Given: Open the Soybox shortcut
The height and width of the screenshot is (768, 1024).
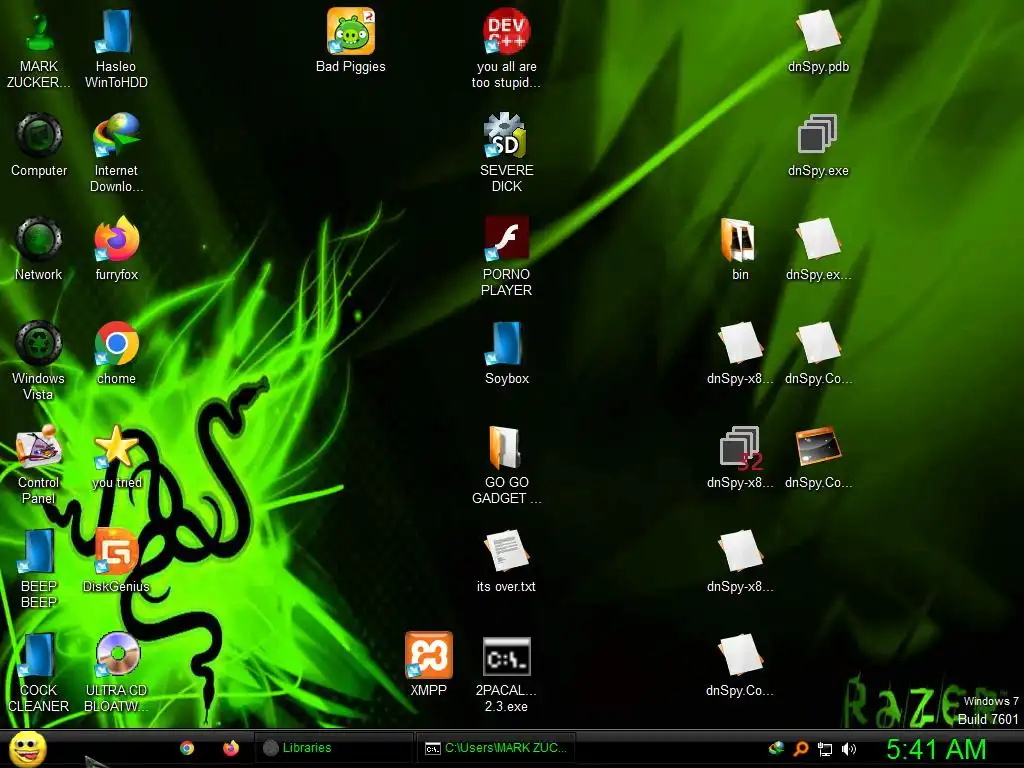Looking at the screenshot, I should coord(506,353).
